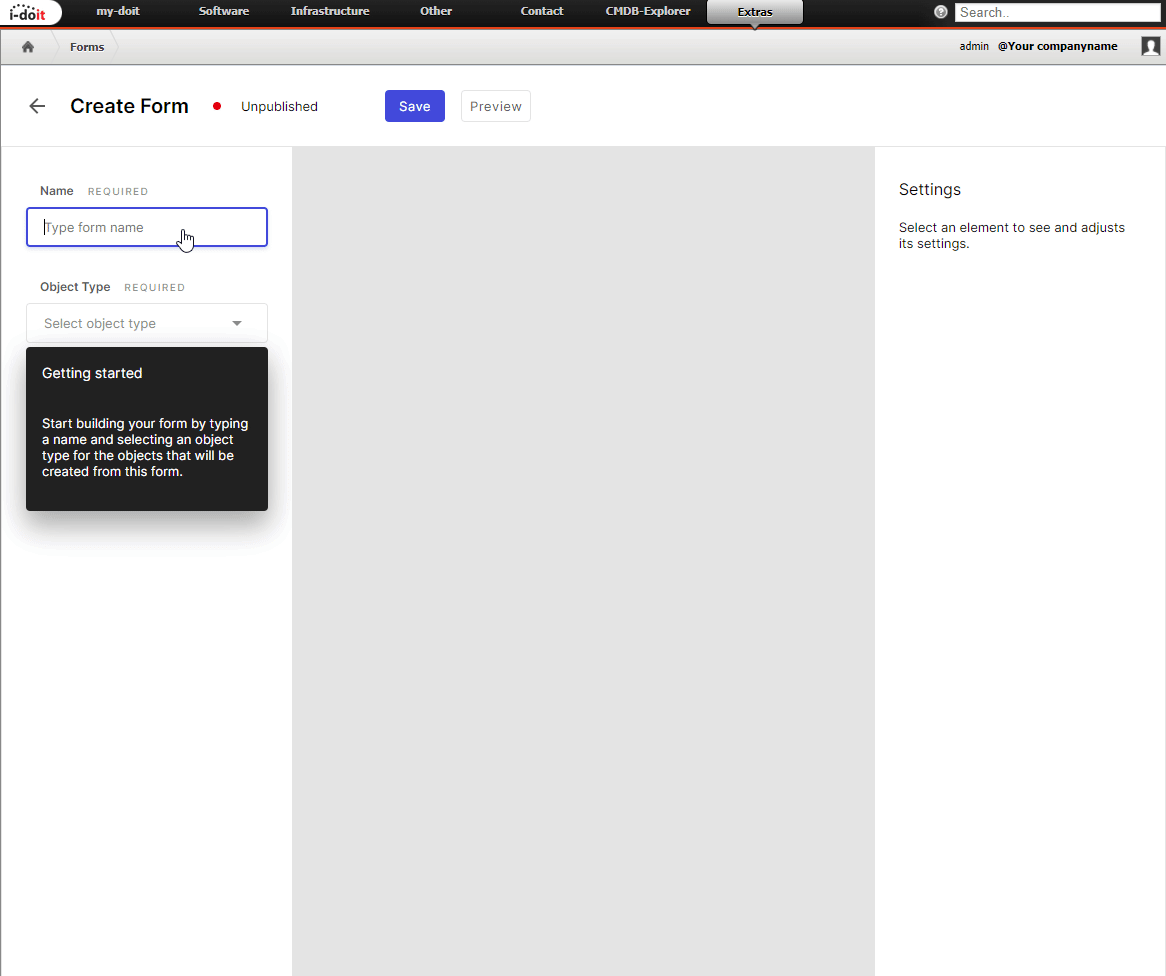Screen dimensions: 1166x976
Task: Go to the home icon in breadcrumb
Action: [28, 47]
